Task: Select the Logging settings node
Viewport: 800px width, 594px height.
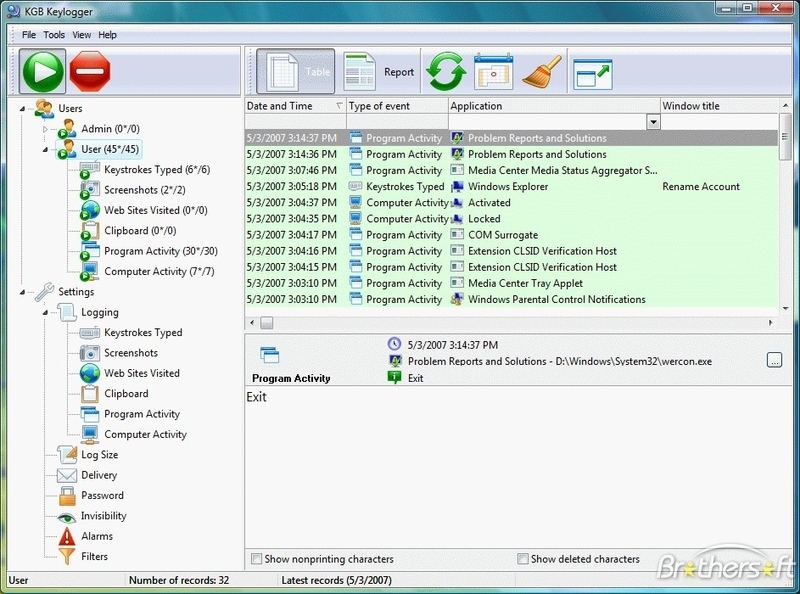Action: [x=99, y=312]
